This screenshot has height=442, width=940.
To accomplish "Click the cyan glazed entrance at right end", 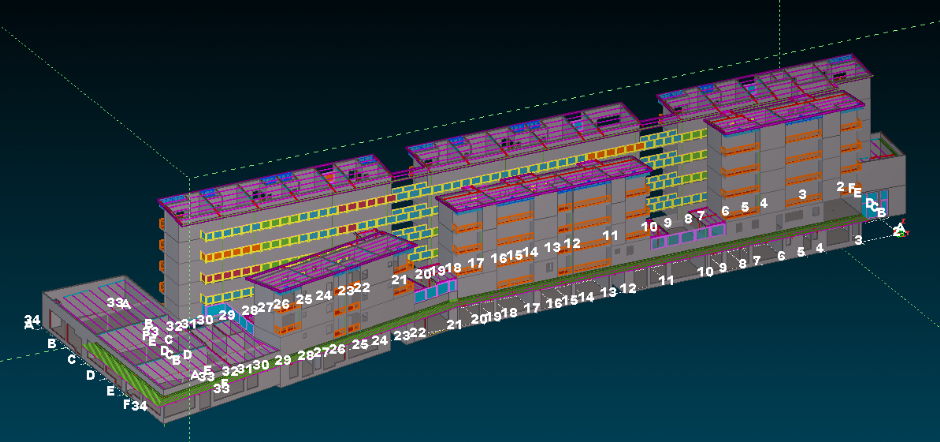I will (874, 206).
